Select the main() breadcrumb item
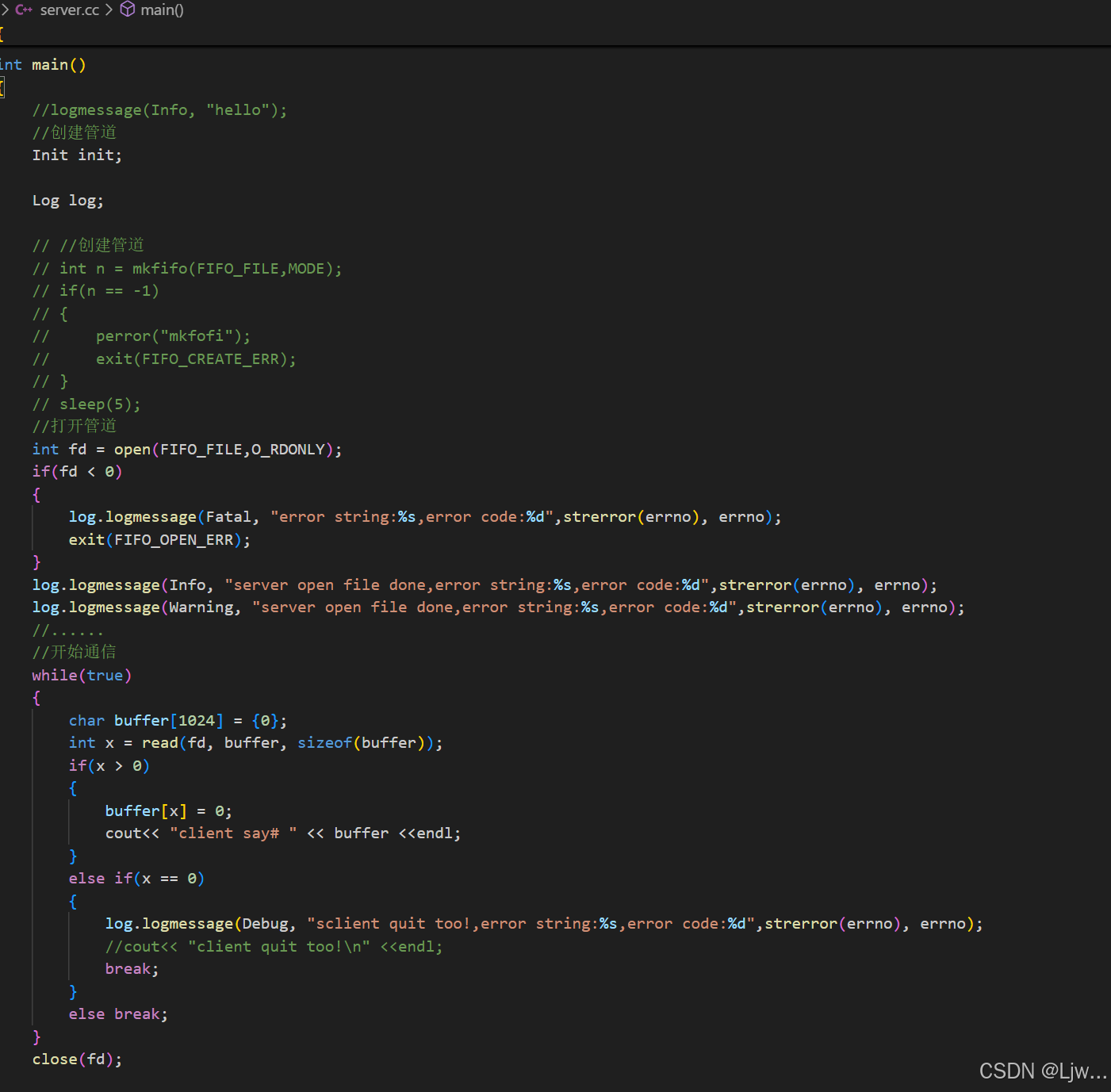This screenshot has width=1111, height=1092. 162,10
